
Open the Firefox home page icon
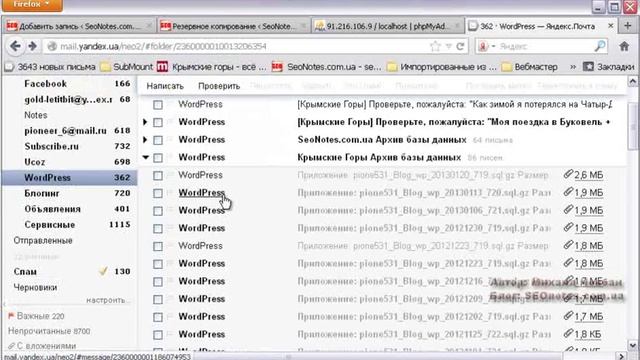click(624, 46)
